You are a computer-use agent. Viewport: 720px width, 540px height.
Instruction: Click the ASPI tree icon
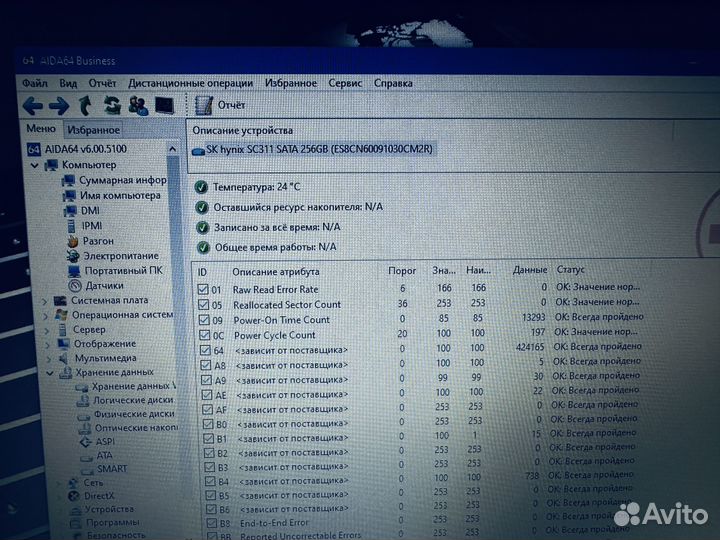pyautogui.click(x=86, y=442)
